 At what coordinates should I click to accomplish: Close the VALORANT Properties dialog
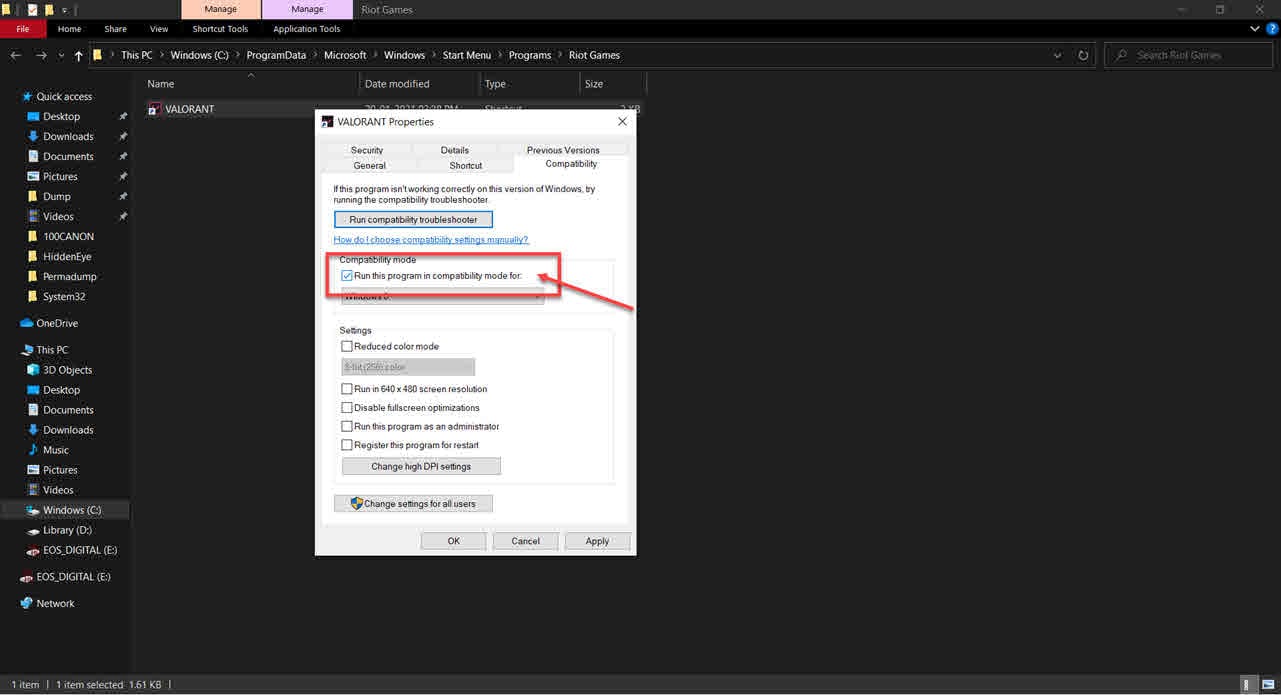click(x=622, y=122)
